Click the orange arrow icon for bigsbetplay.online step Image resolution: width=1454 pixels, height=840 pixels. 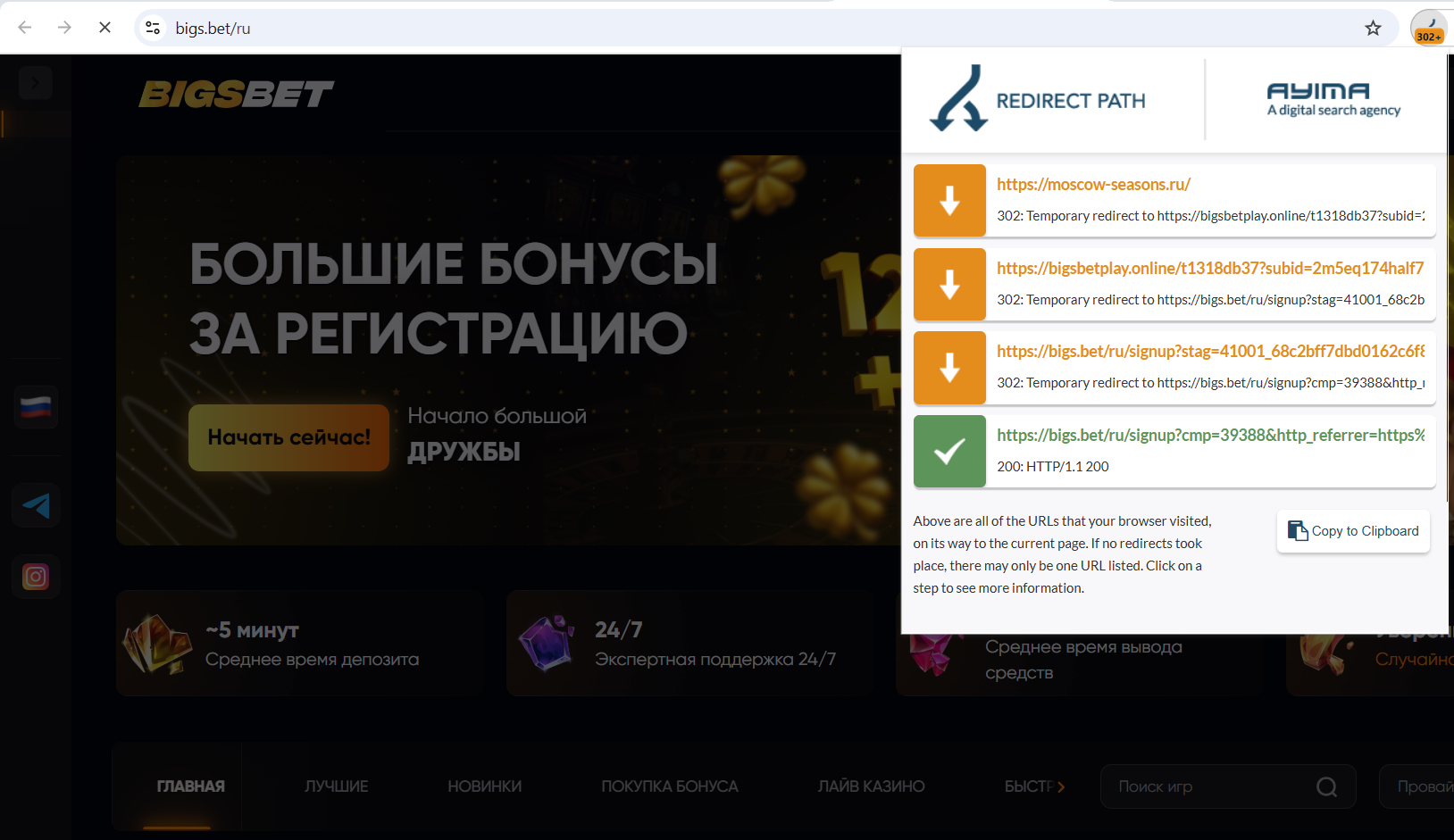click(949, 284)
